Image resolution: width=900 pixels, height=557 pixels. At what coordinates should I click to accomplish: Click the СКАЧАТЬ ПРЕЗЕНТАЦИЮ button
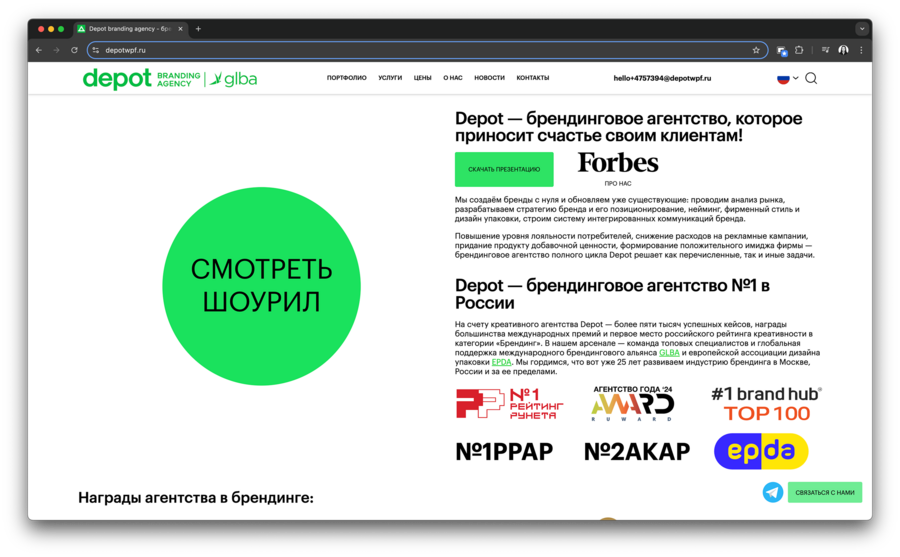504,169
